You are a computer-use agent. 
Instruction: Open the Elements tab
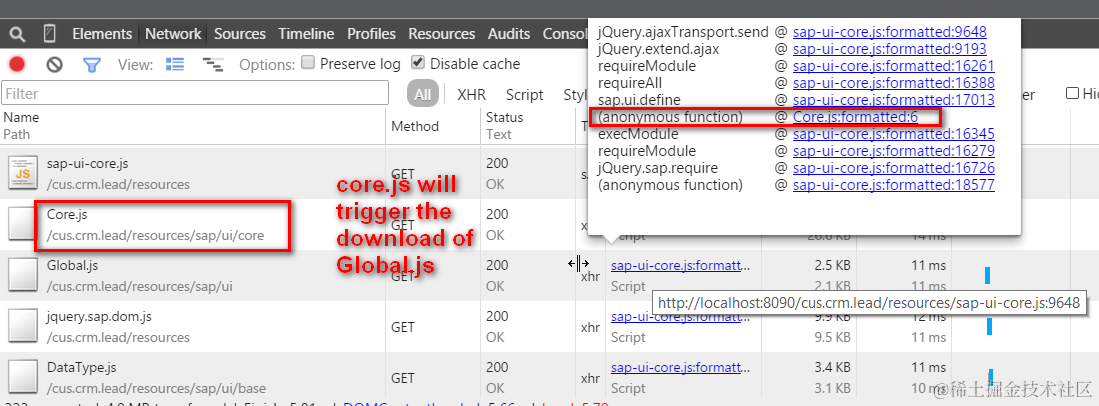tap(102, 34)
